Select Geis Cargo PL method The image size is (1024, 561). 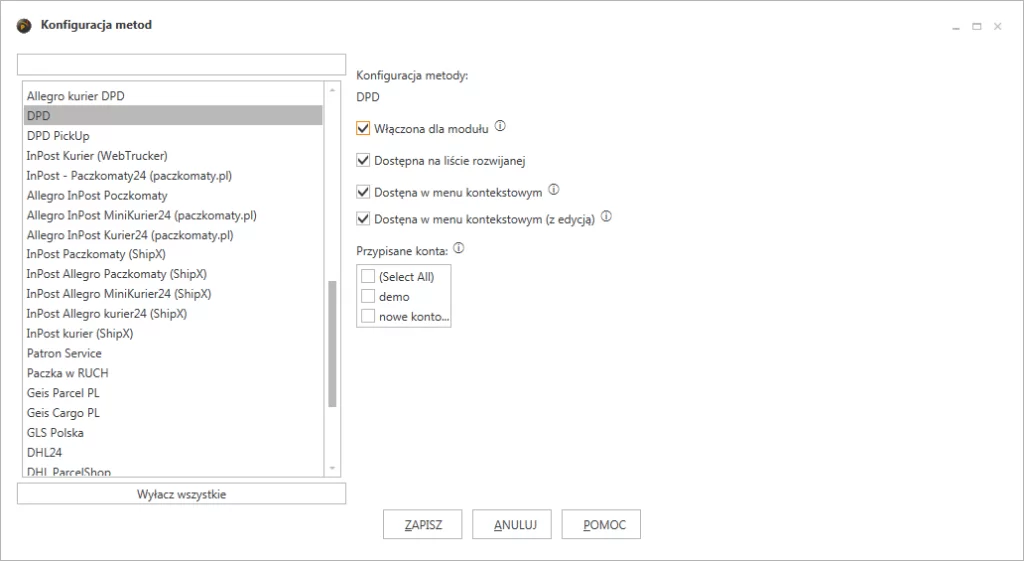point(173,413)
